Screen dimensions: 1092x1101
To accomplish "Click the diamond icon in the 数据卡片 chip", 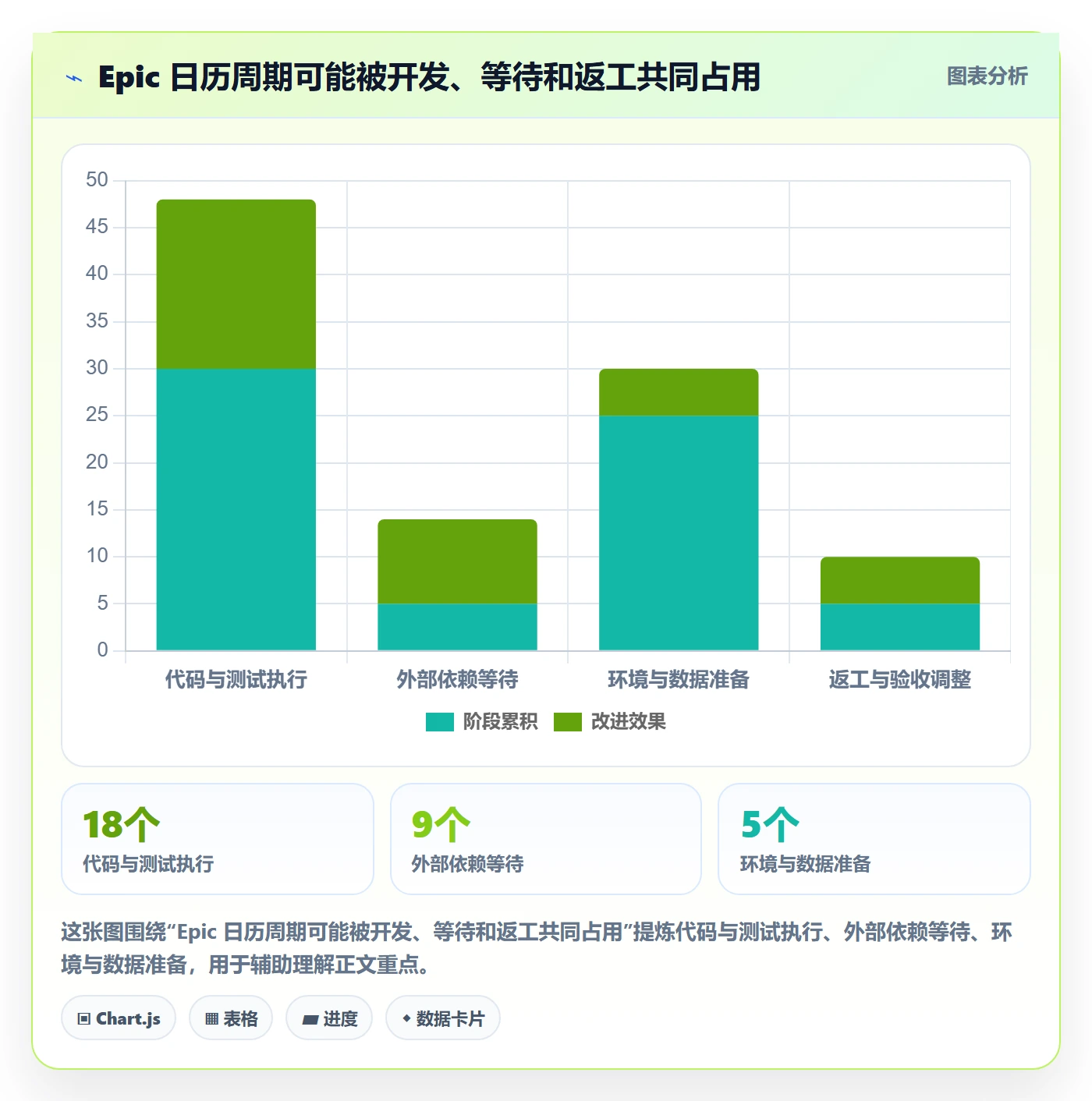I will [x=406, y=1018].
